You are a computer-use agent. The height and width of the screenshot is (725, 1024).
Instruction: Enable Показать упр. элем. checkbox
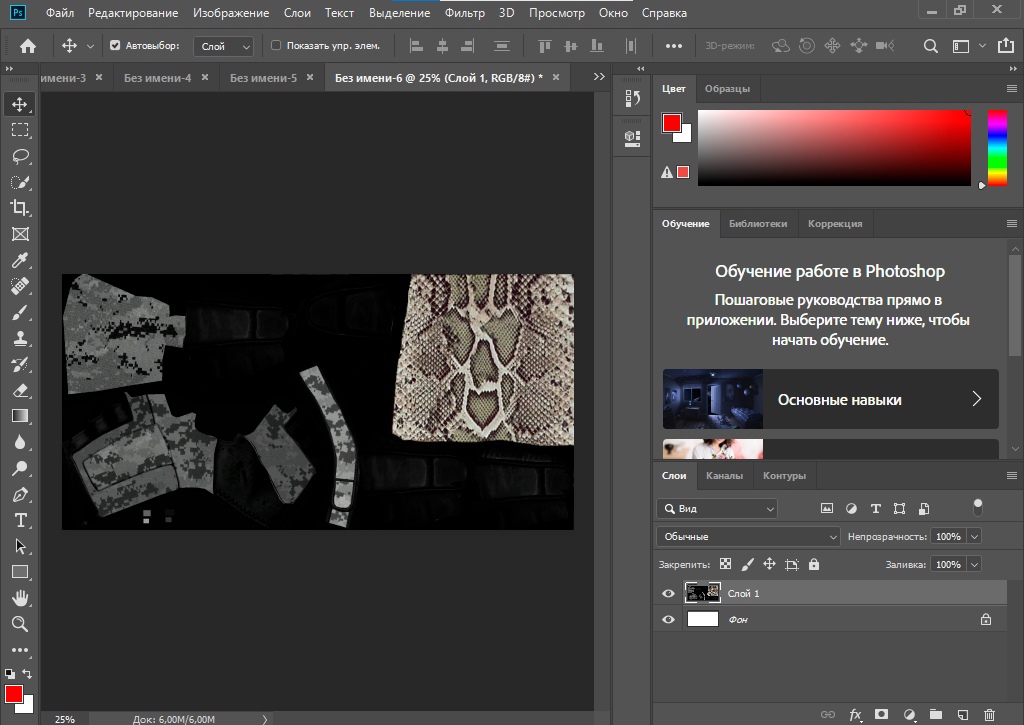pos(276,46)
